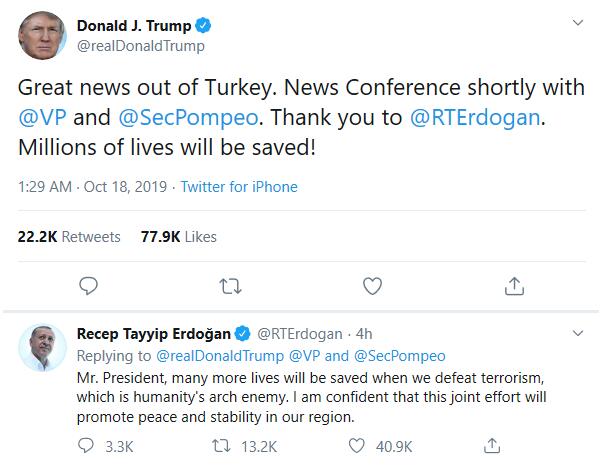
Task: Reply to Trump's main tweet
Action: (88, 287)
